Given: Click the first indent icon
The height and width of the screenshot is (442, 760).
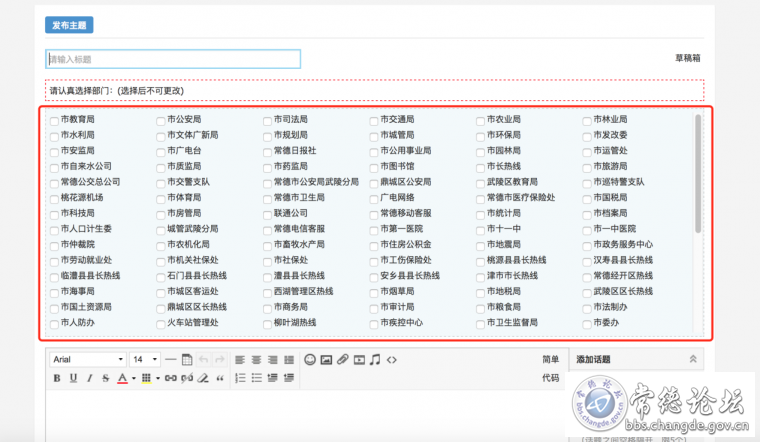Looking at the screenshot, I should pos(272,378).
